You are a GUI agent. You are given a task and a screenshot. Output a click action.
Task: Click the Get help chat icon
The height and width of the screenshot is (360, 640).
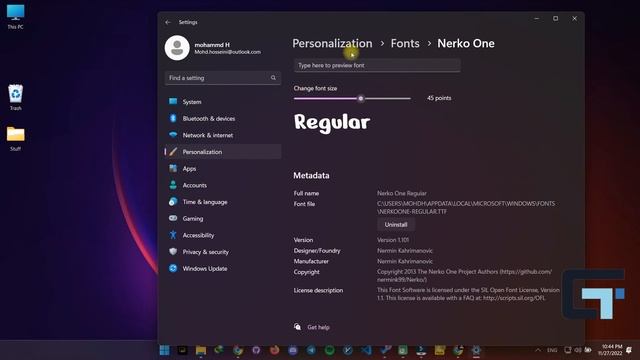pyautogui.click(x=298, y=327)
